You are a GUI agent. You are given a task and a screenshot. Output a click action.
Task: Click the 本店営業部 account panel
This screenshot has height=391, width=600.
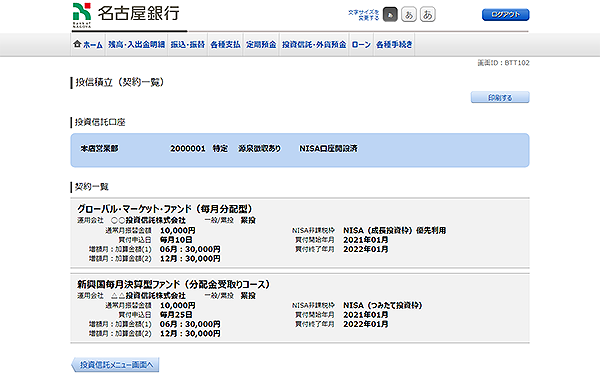point(300,150)
